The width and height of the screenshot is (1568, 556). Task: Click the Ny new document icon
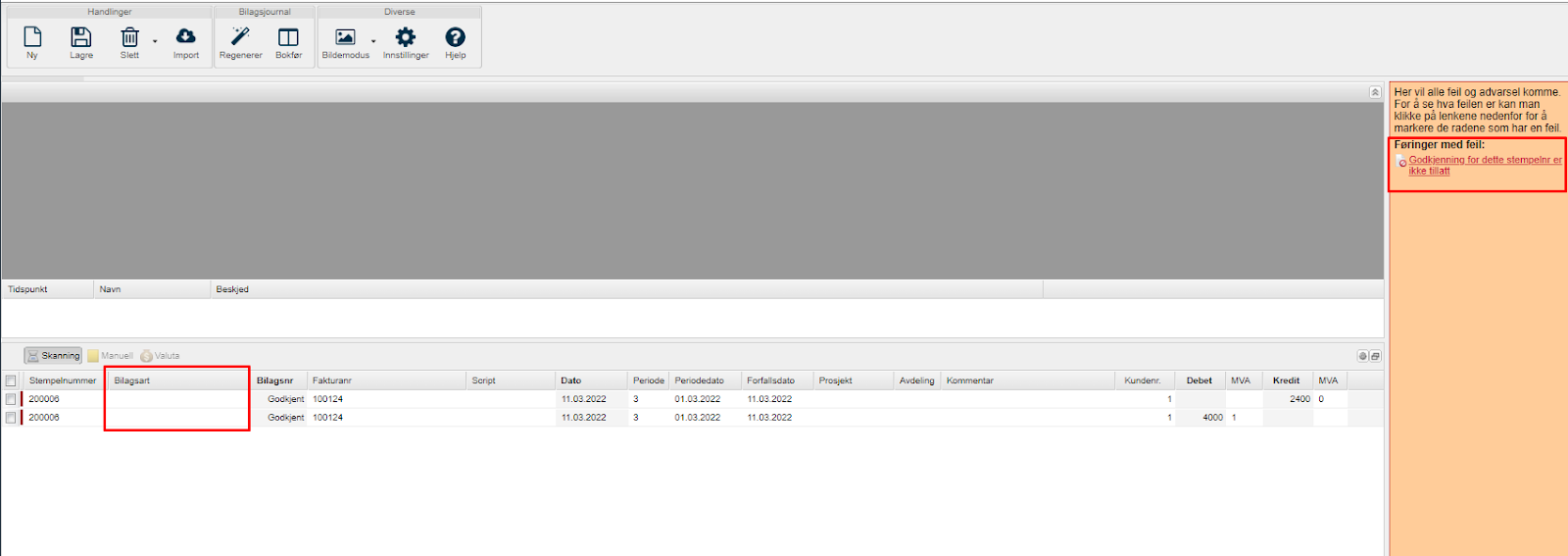[32, 38]
